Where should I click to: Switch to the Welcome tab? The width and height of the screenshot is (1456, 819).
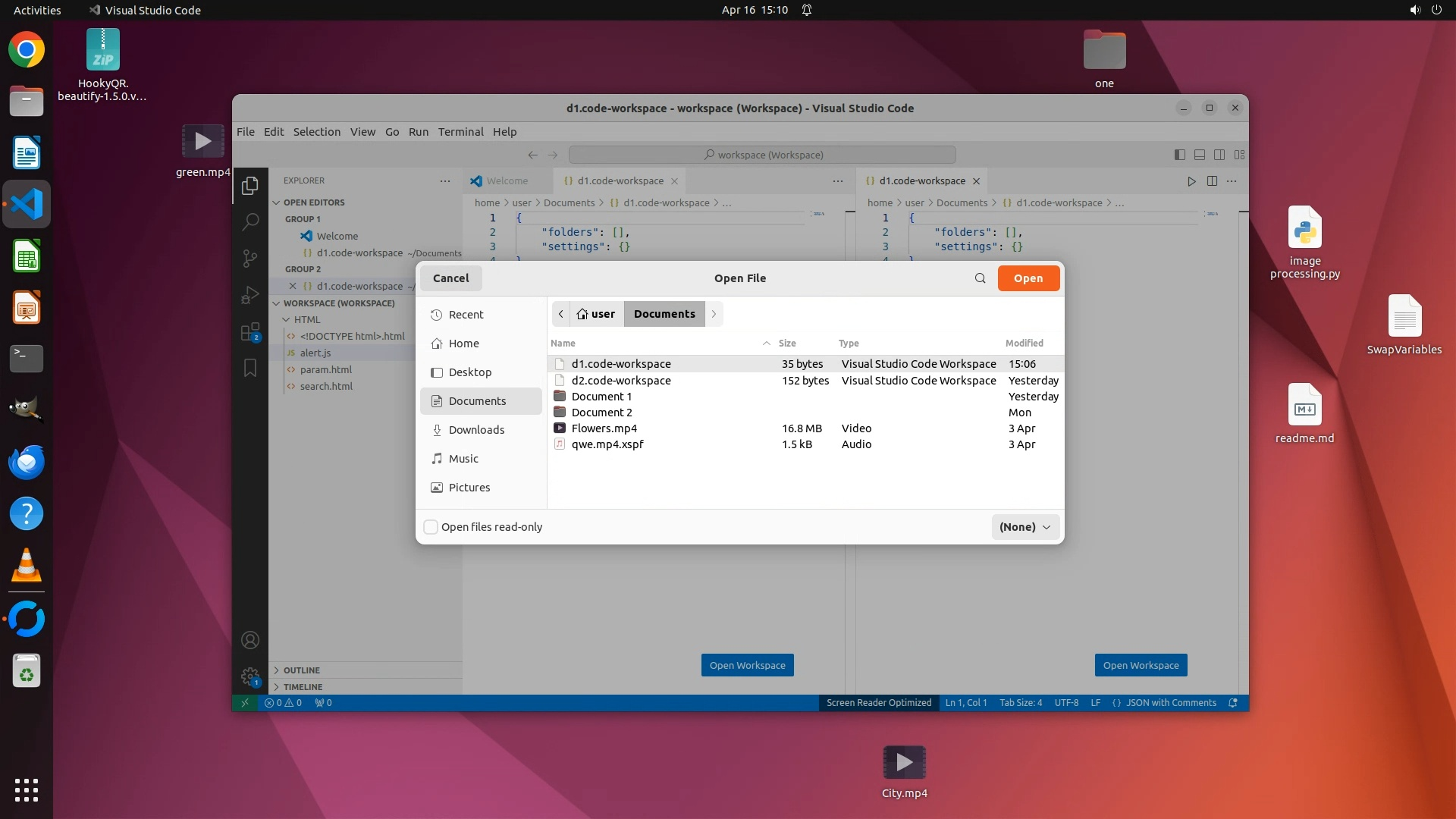(x=507, y=181)
